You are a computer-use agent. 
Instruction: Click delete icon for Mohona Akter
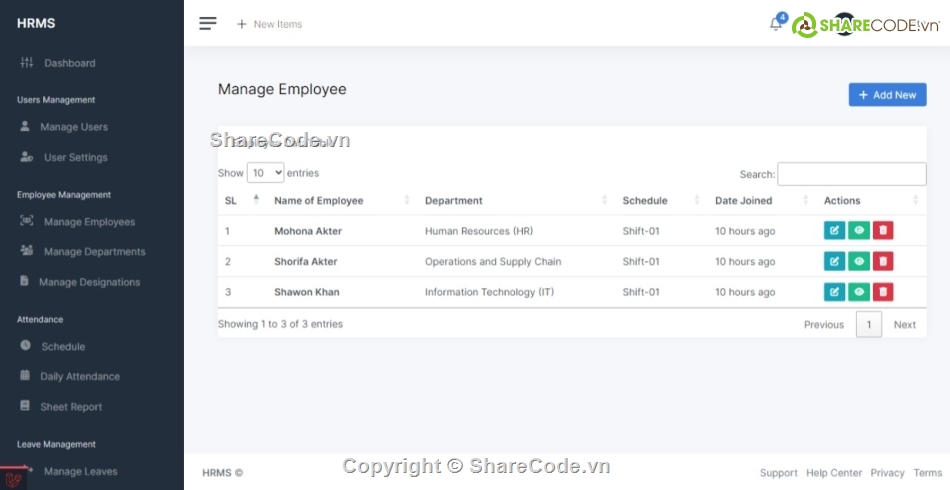click(x=883, y=231)
